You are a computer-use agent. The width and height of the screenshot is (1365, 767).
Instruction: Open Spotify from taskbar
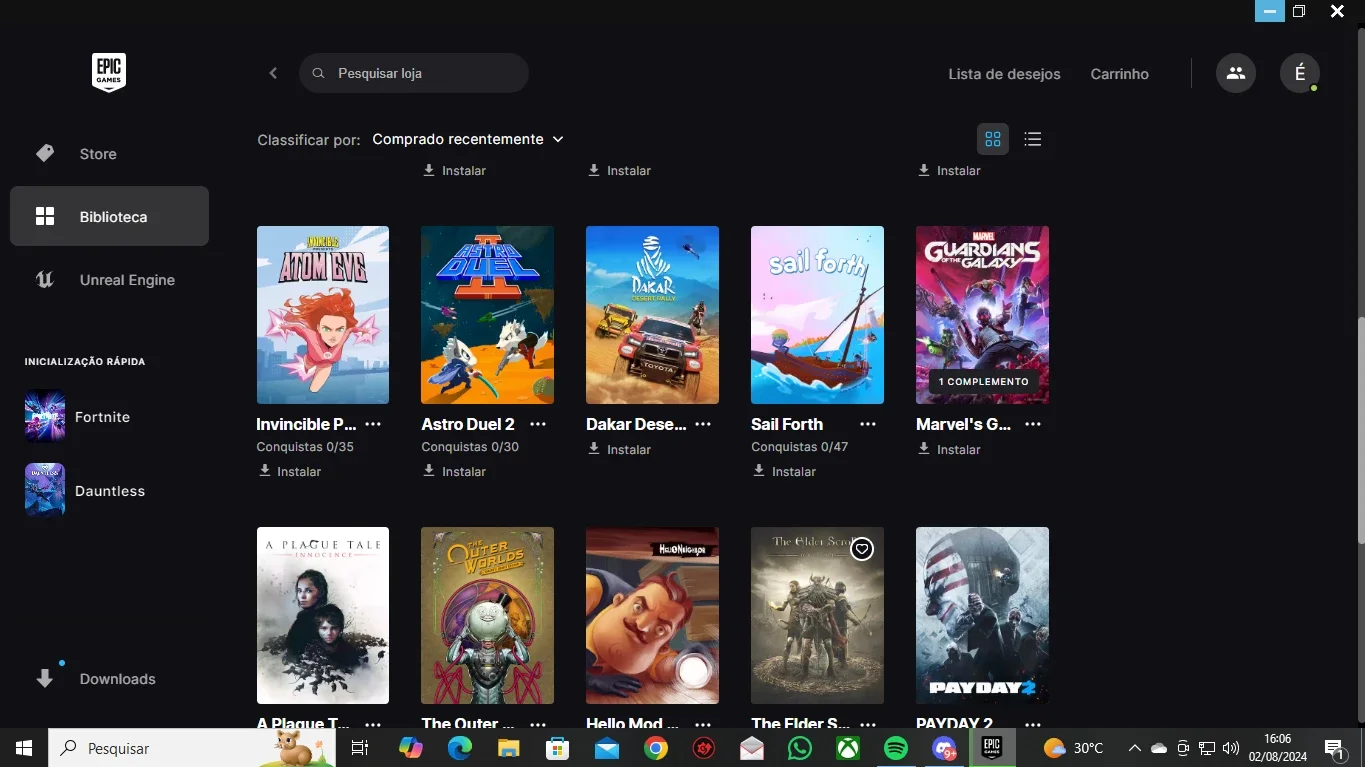pos(896,748)
